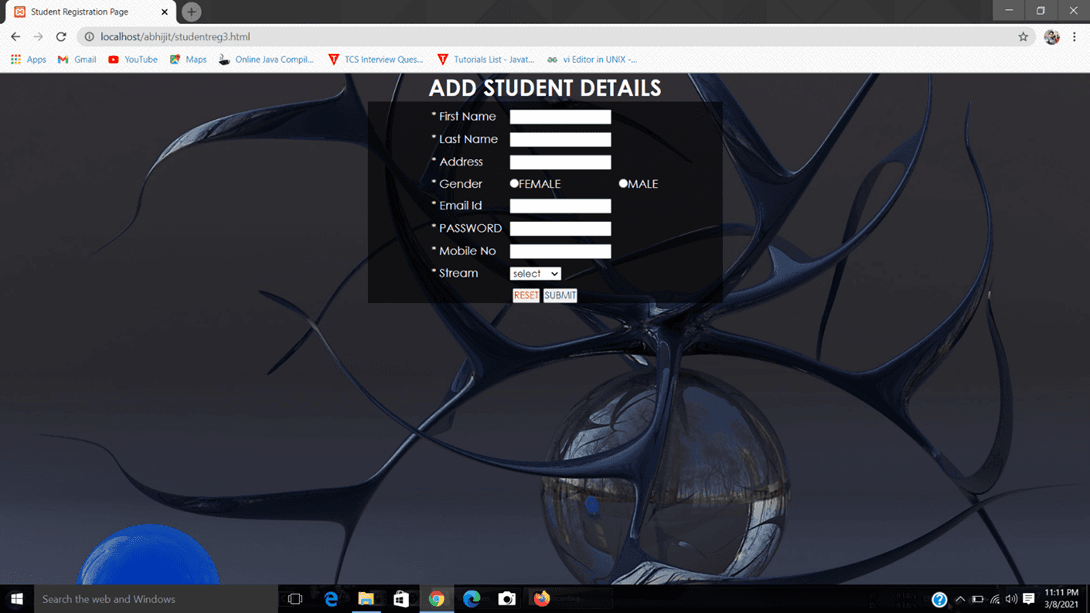Image resolution: width=1090 pixels, height=613 pixels.
Task: Open the YouTube bookmark
Action: point(133,60)
